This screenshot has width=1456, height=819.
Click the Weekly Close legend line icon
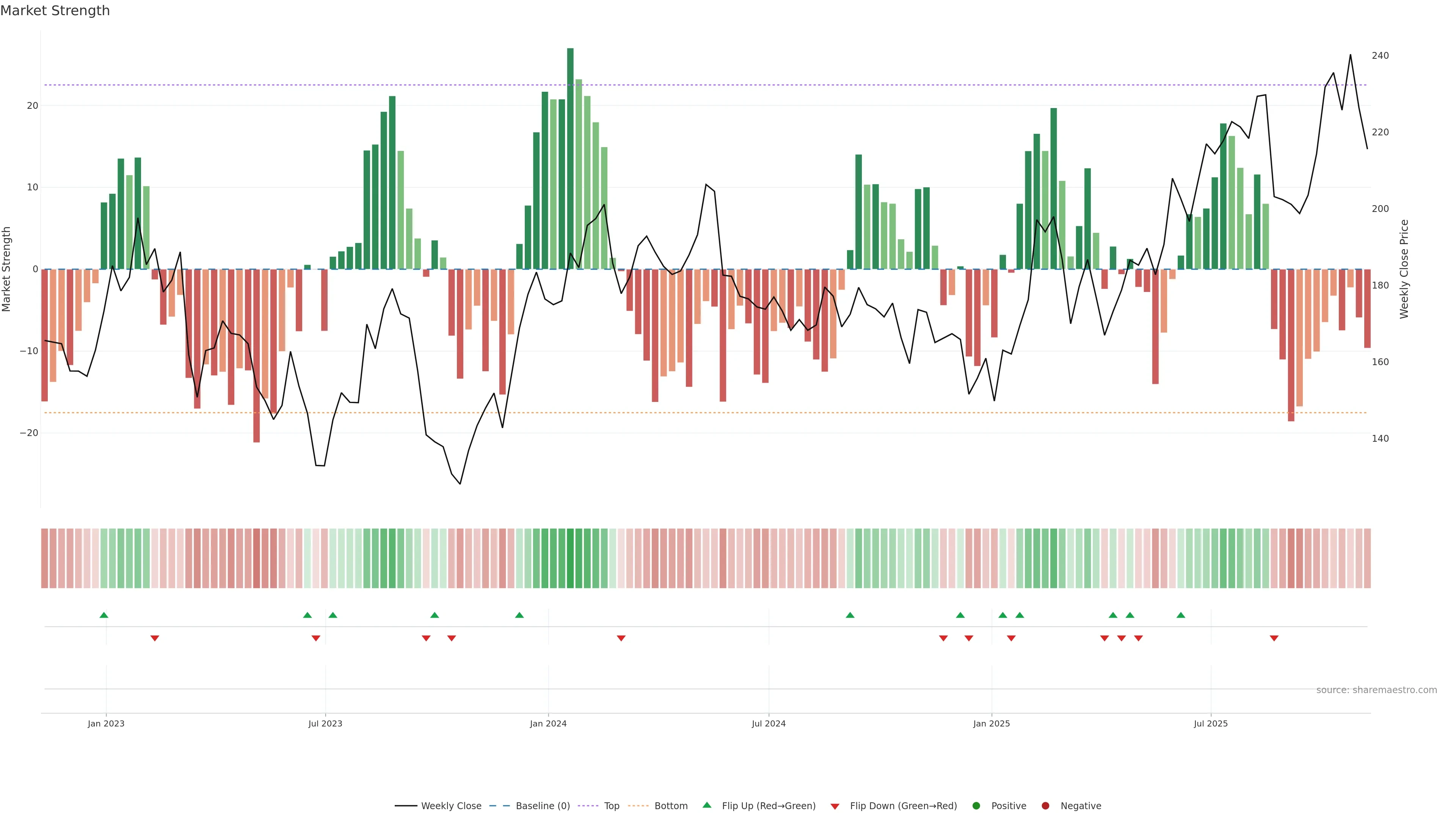coord(405,806)
